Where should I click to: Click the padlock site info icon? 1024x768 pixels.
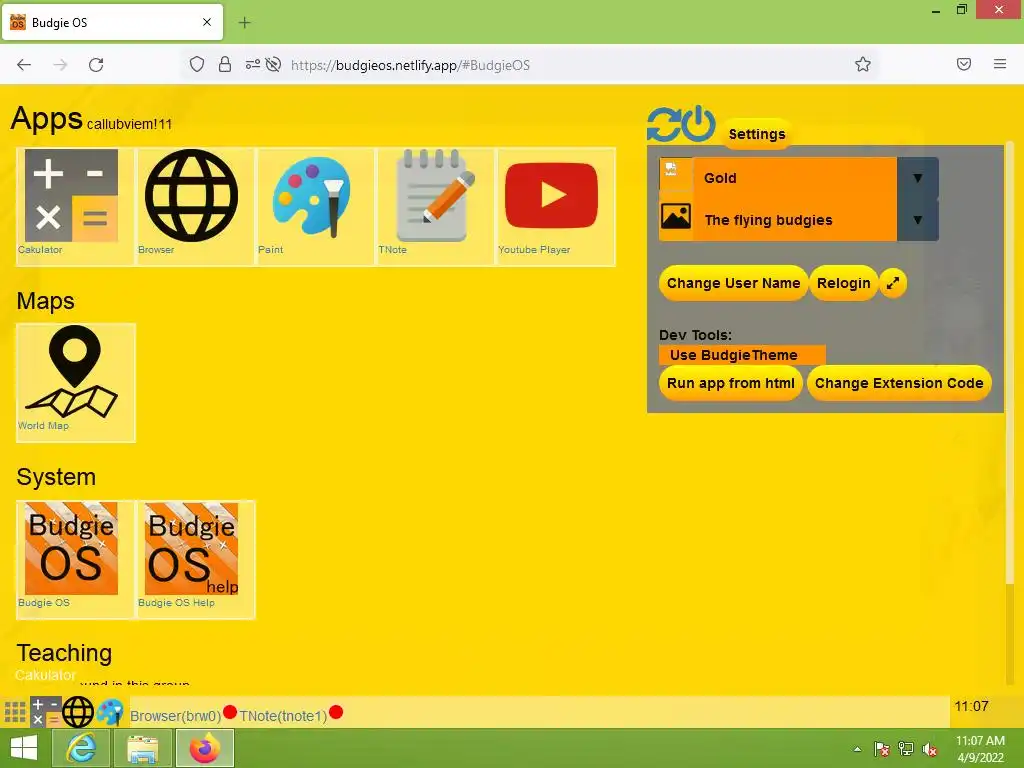point(225,64)
